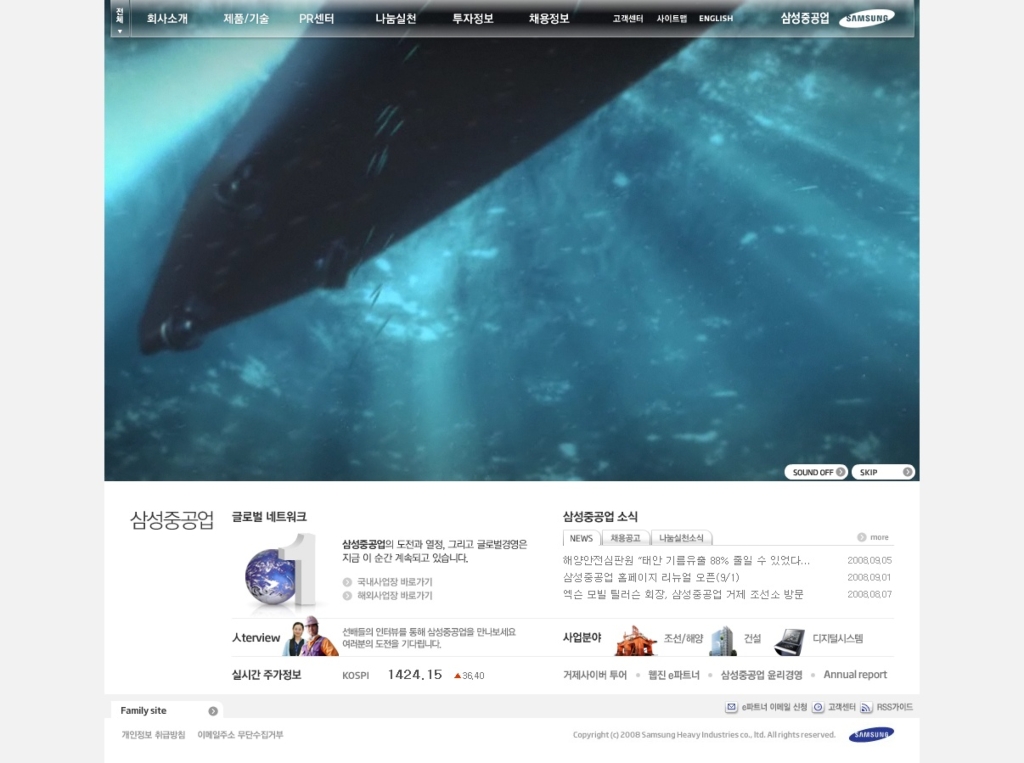Click the footer 고객센터 circle icon
The height and width of the screenshot is (763, 1024).
click(818, 707)
